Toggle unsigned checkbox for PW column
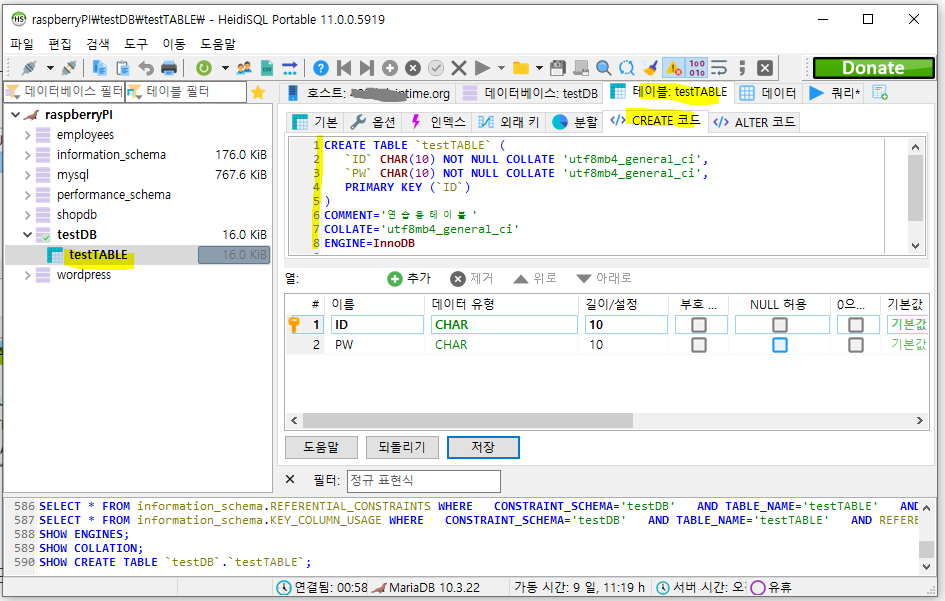 click(699, 345)
